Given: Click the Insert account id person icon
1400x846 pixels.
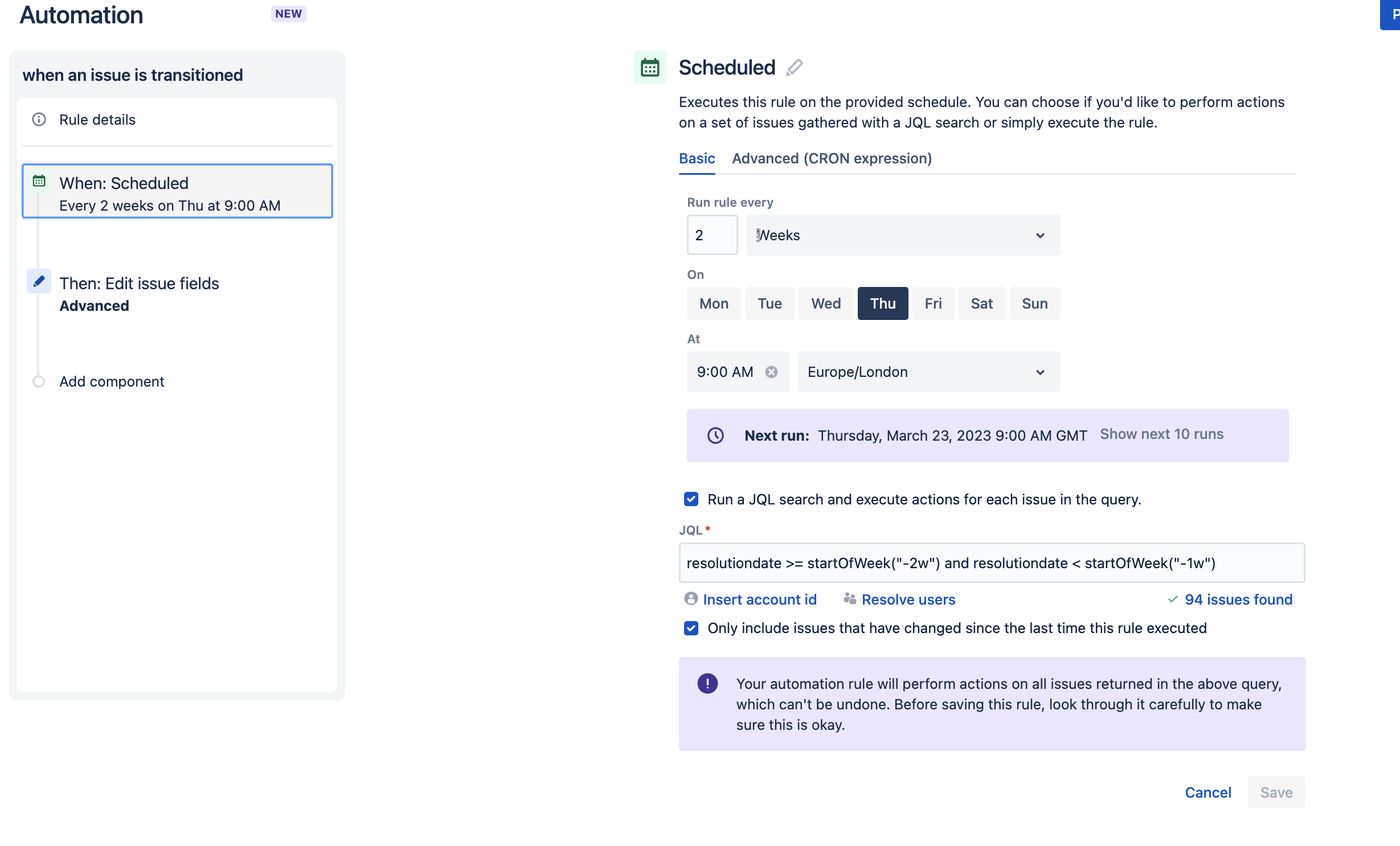Looking at the screenshot, I should 691,599.
